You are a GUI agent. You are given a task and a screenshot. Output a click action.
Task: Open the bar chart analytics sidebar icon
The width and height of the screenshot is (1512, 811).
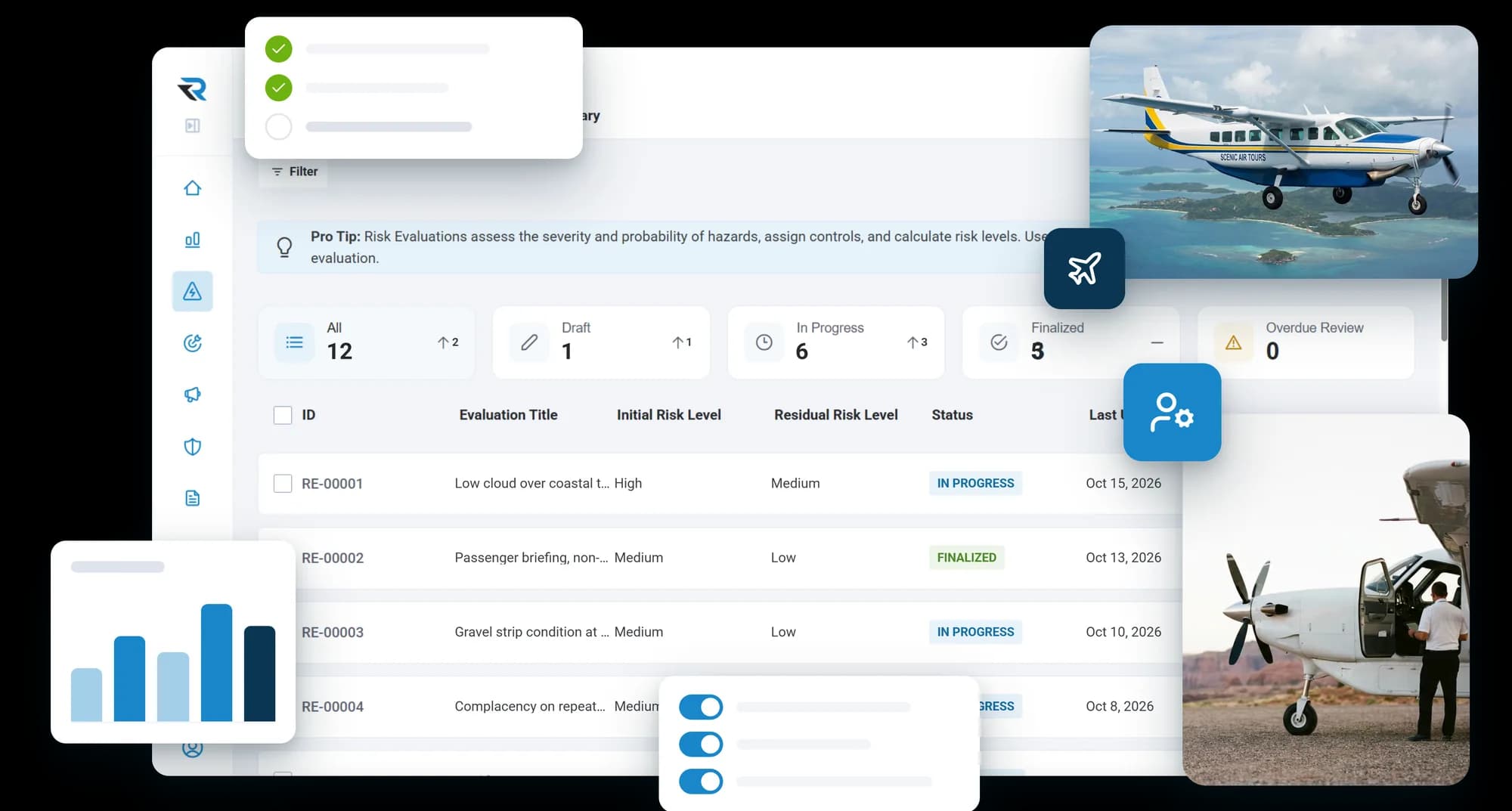pyautogui.click(x=193, y=240)
